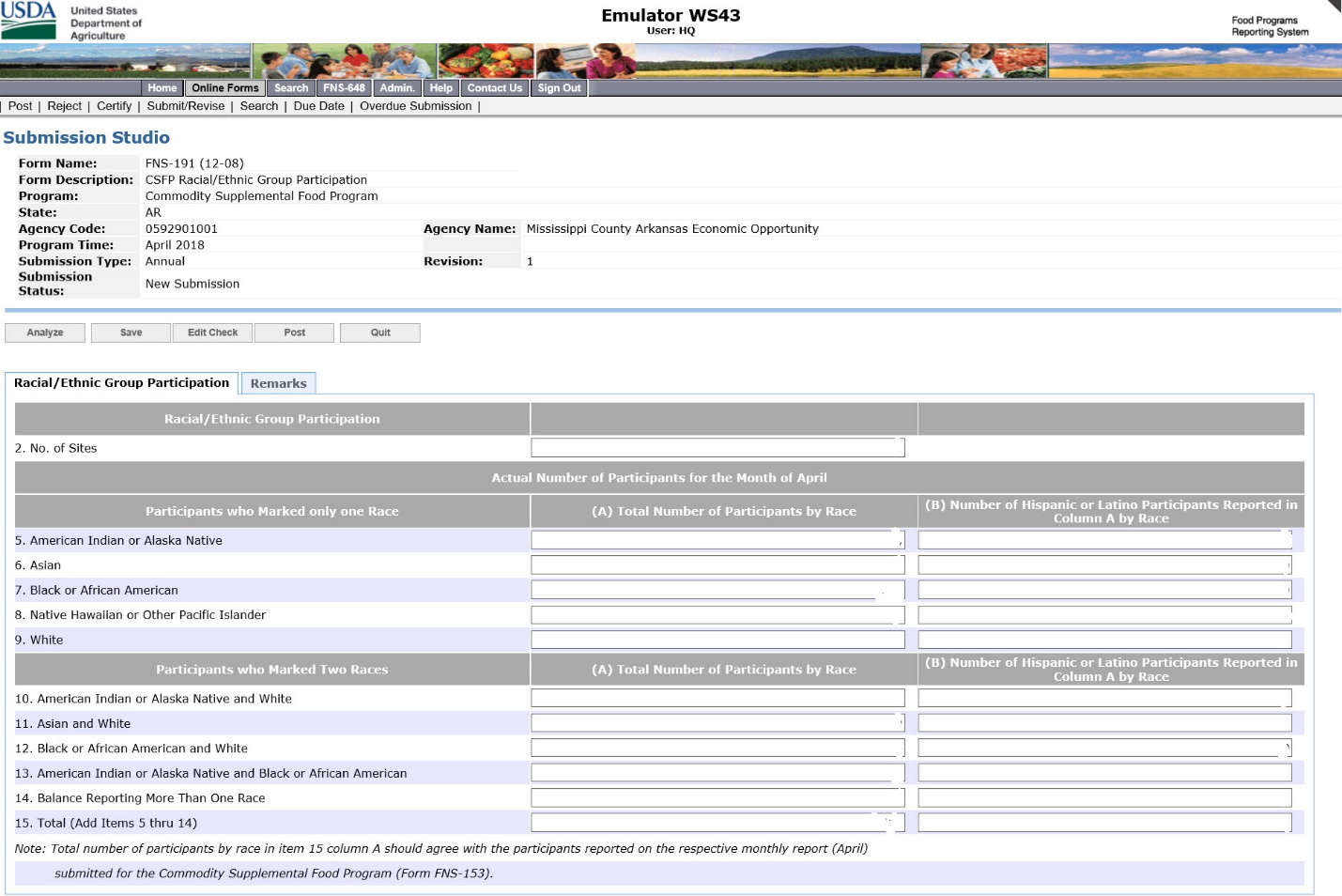Click the Save button
This screenshot has height=896, width=1342.
131,332
